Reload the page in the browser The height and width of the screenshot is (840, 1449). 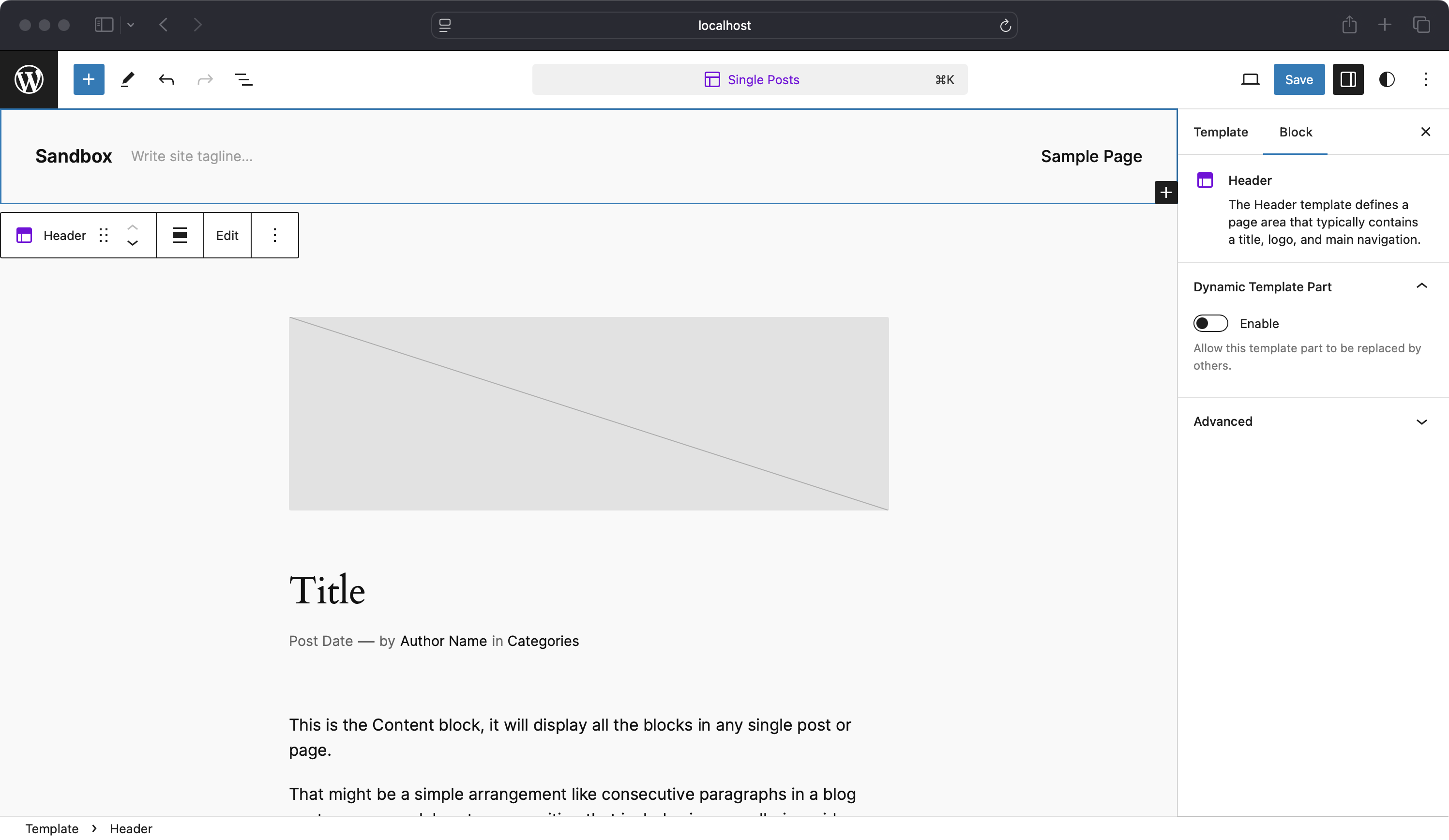(x=1005, y=25)
